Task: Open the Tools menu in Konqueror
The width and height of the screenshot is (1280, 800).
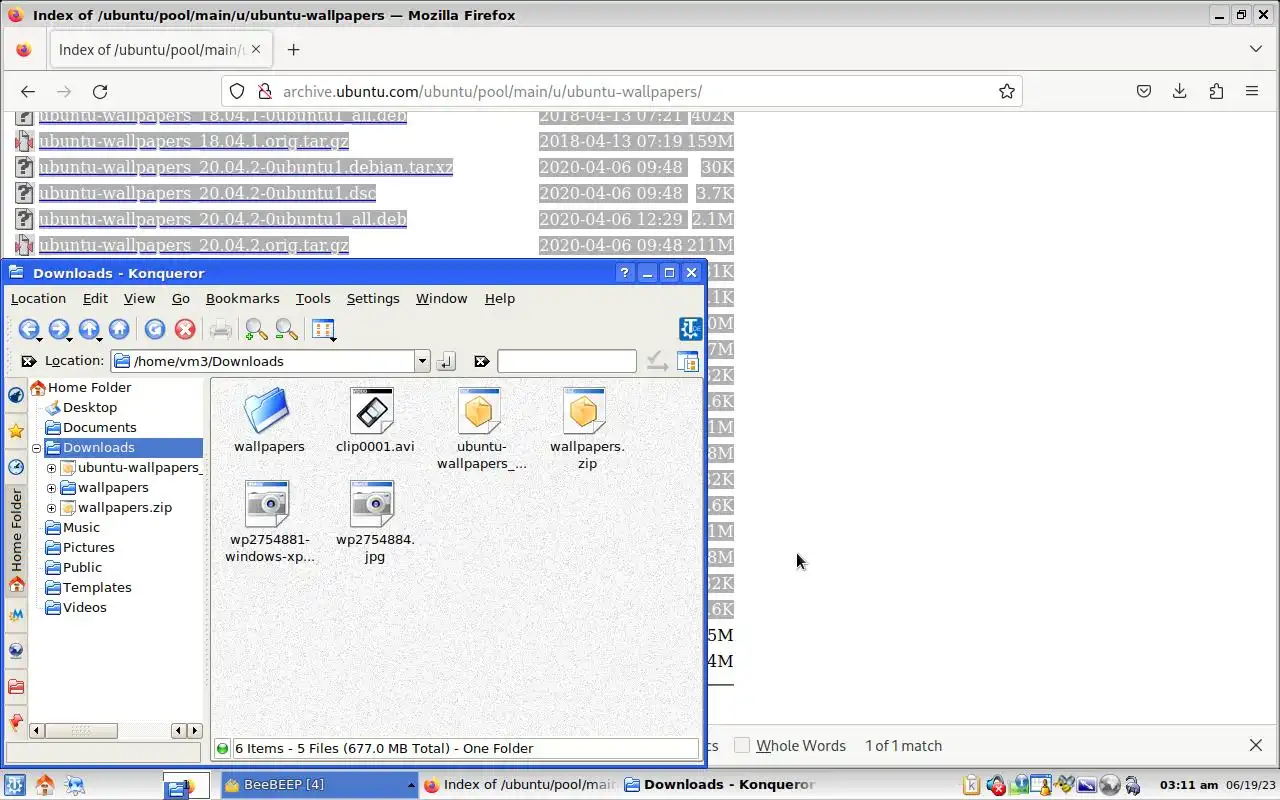Action: [x=313, y=298]
